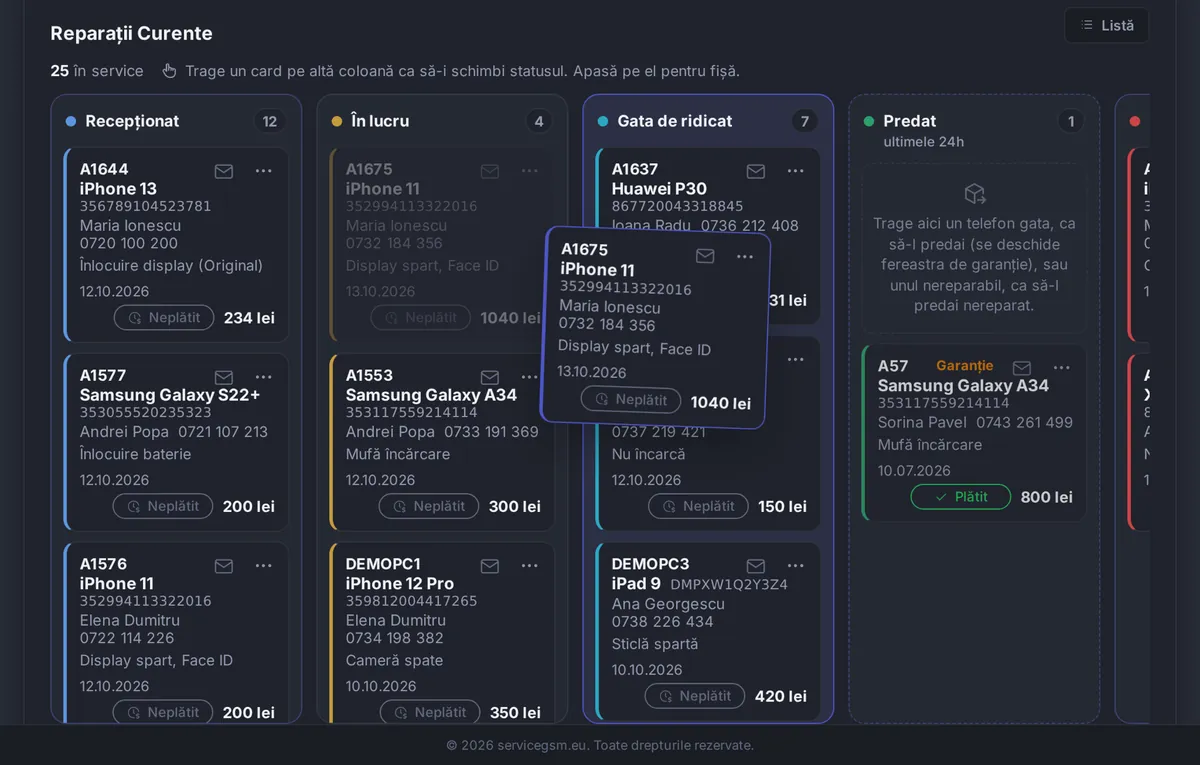The image size is (1200, 765).
Task: Open the three-dot menu on card A1644
Action: point(264,171)
